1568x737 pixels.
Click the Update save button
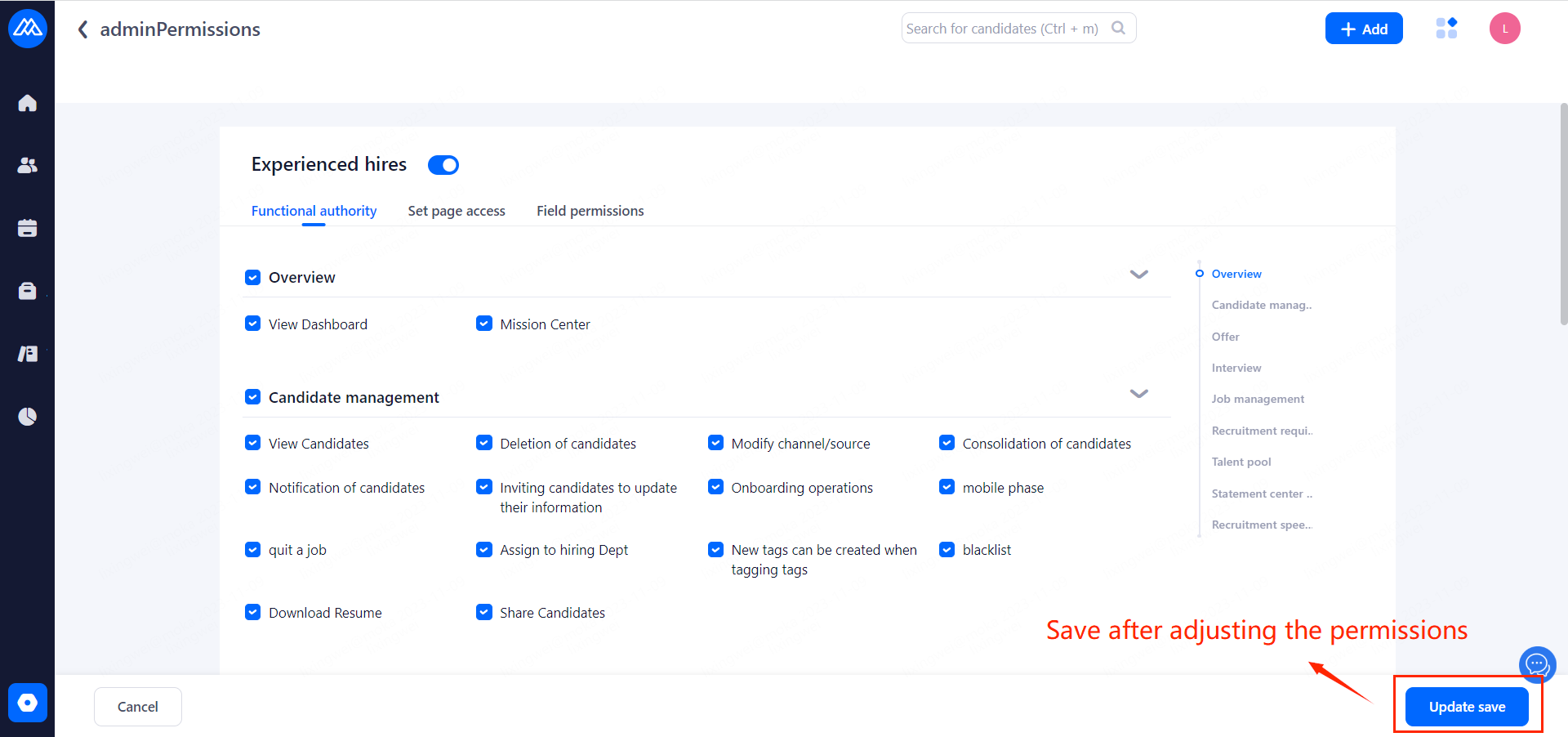tap(1466, 707)
